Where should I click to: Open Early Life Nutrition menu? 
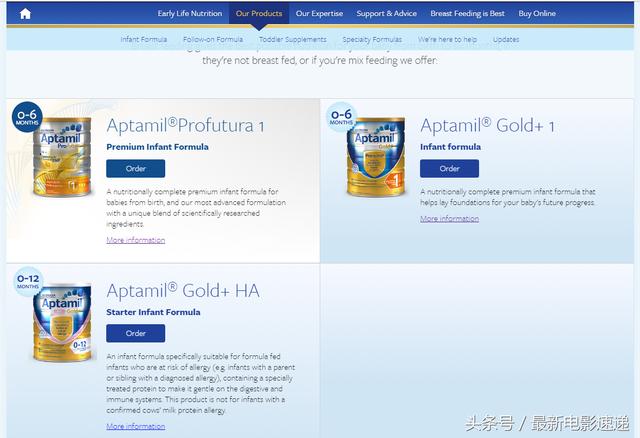[190, 13]
